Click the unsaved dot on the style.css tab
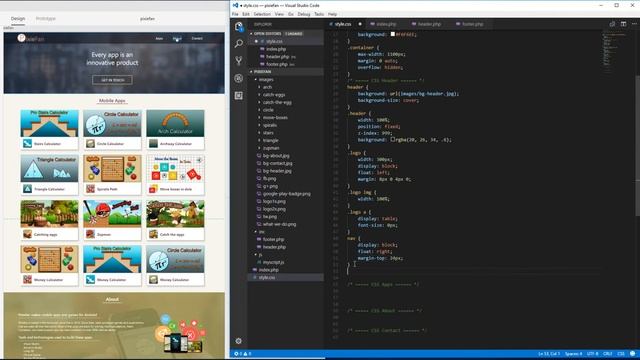This screenshot has width=640, height=360. [x=360, y=24]
